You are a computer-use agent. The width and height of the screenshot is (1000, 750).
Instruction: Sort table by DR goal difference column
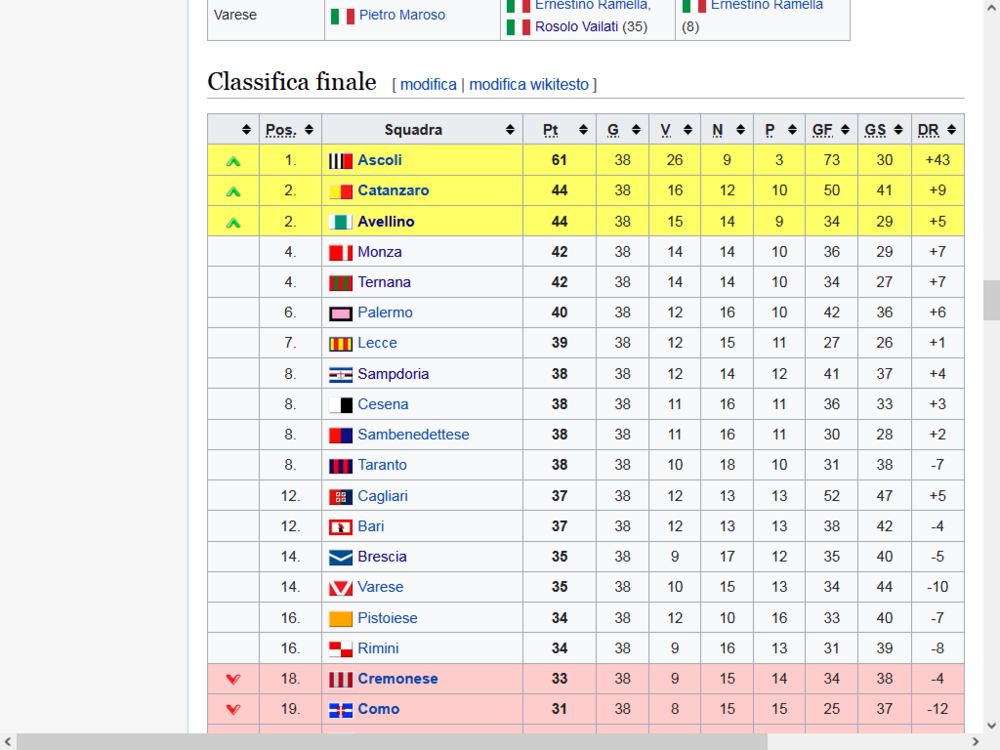952,130
